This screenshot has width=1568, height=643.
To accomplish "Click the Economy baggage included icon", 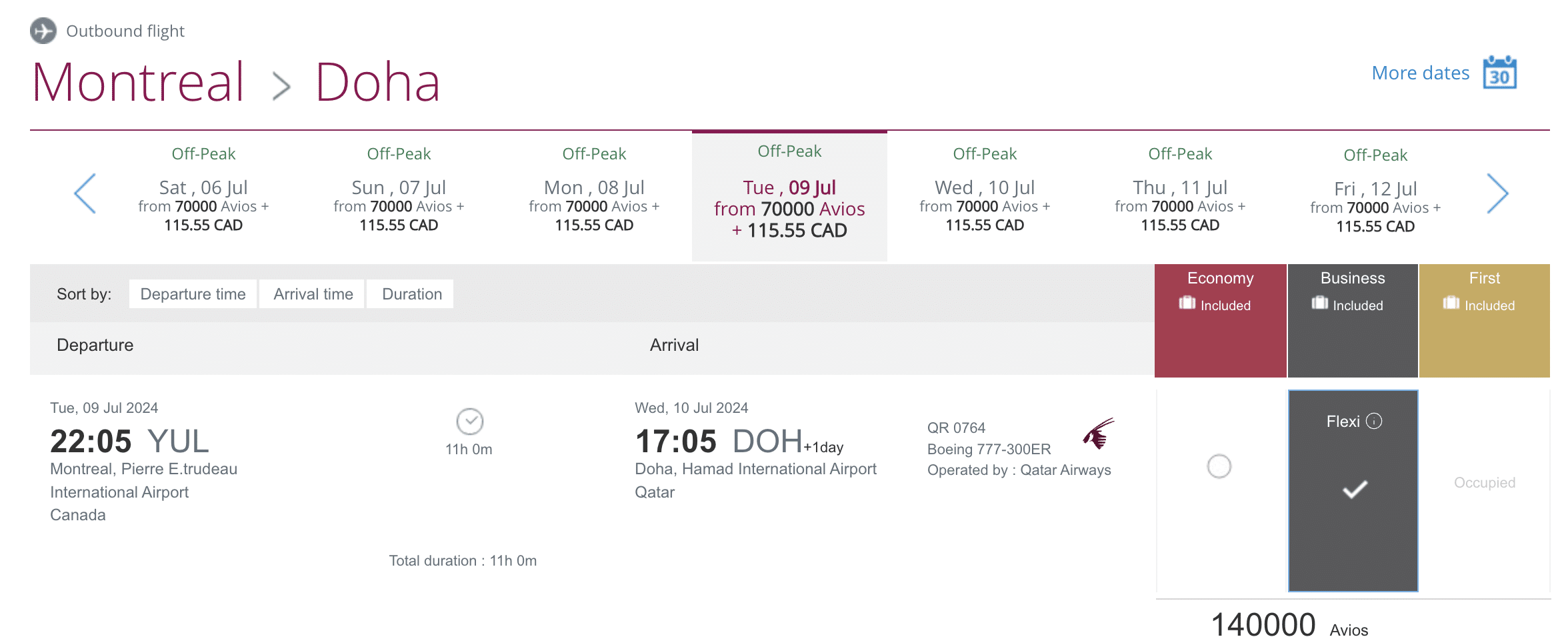I will click(1187, 303).
